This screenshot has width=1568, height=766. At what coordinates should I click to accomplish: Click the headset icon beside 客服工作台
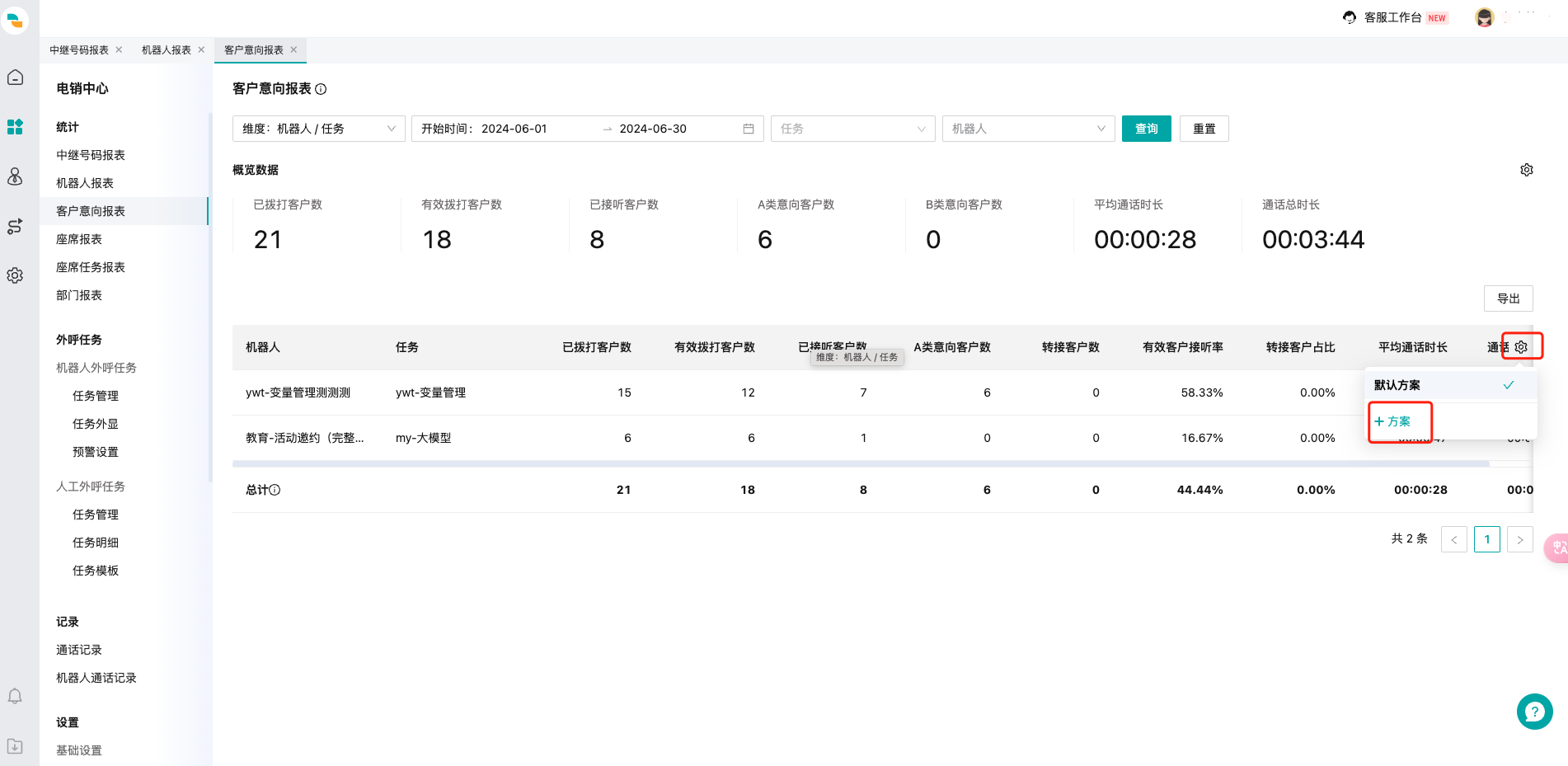(1350, 17)
